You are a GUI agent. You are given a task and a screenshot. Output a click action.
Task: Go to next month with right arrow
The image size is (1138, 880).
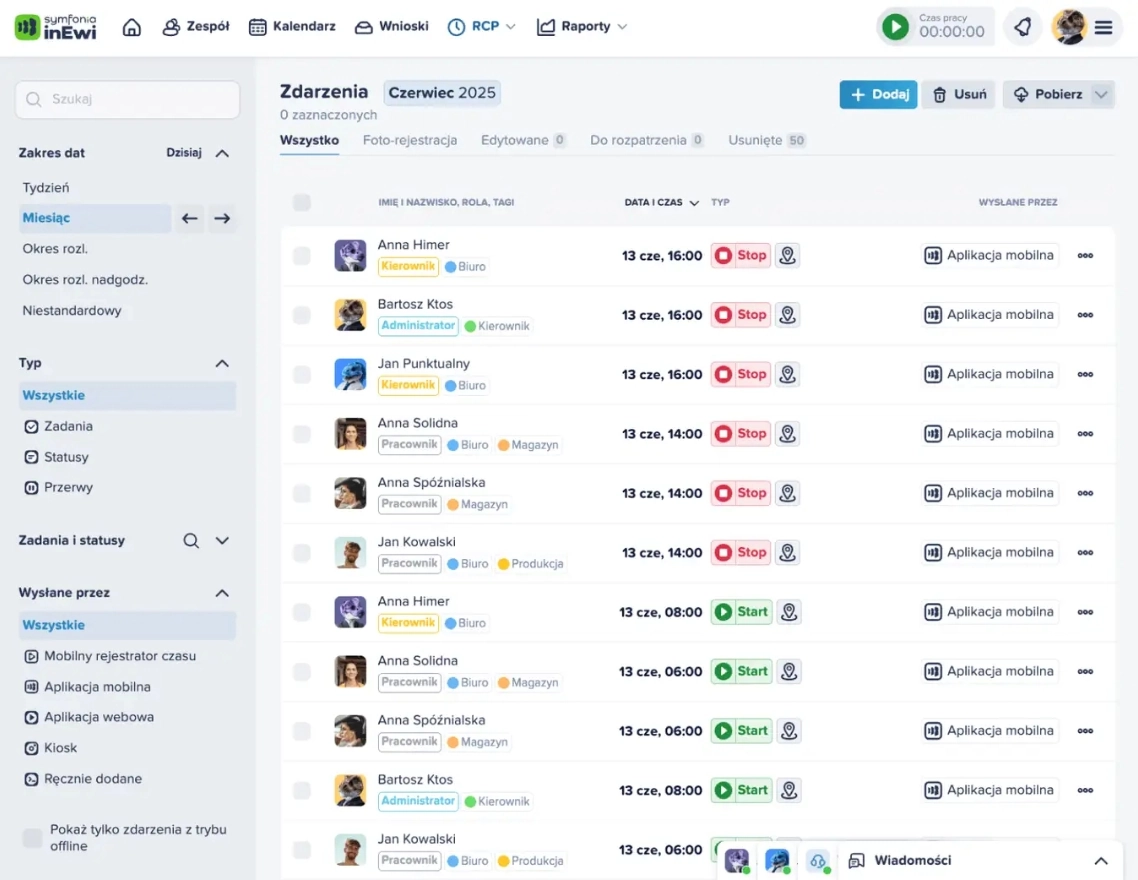pyautogui.click(x=222, y=218)
